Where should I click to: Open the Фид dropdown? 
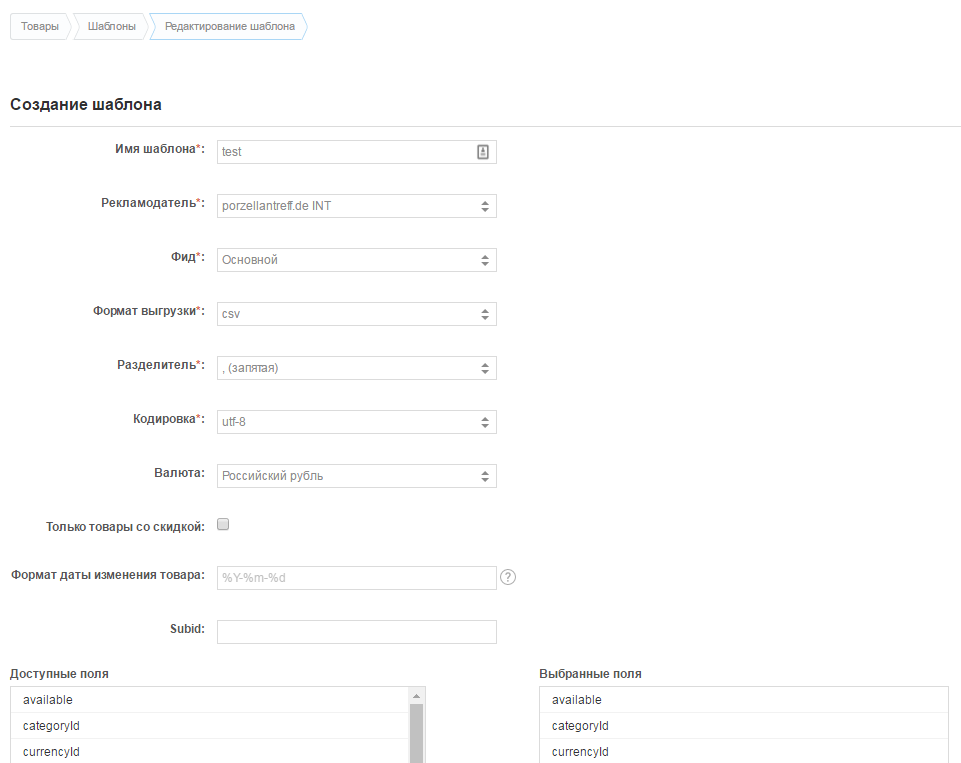tap(356, 260)
